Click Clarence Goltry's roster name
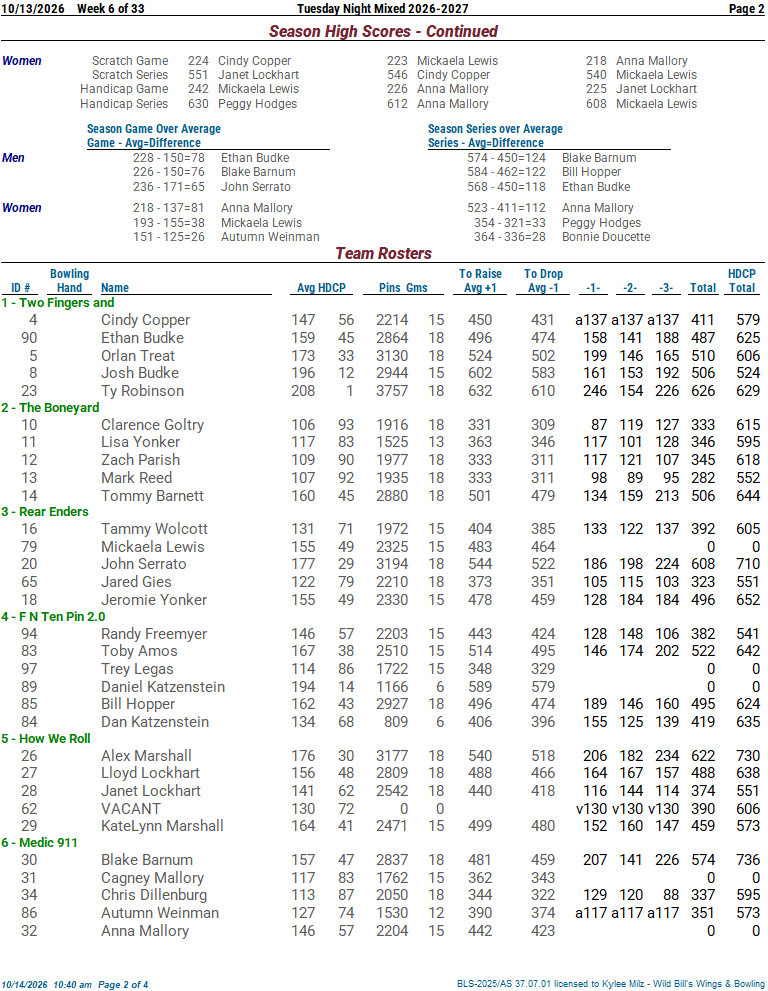Screen dimensions: 768x991 click(152, 425)
